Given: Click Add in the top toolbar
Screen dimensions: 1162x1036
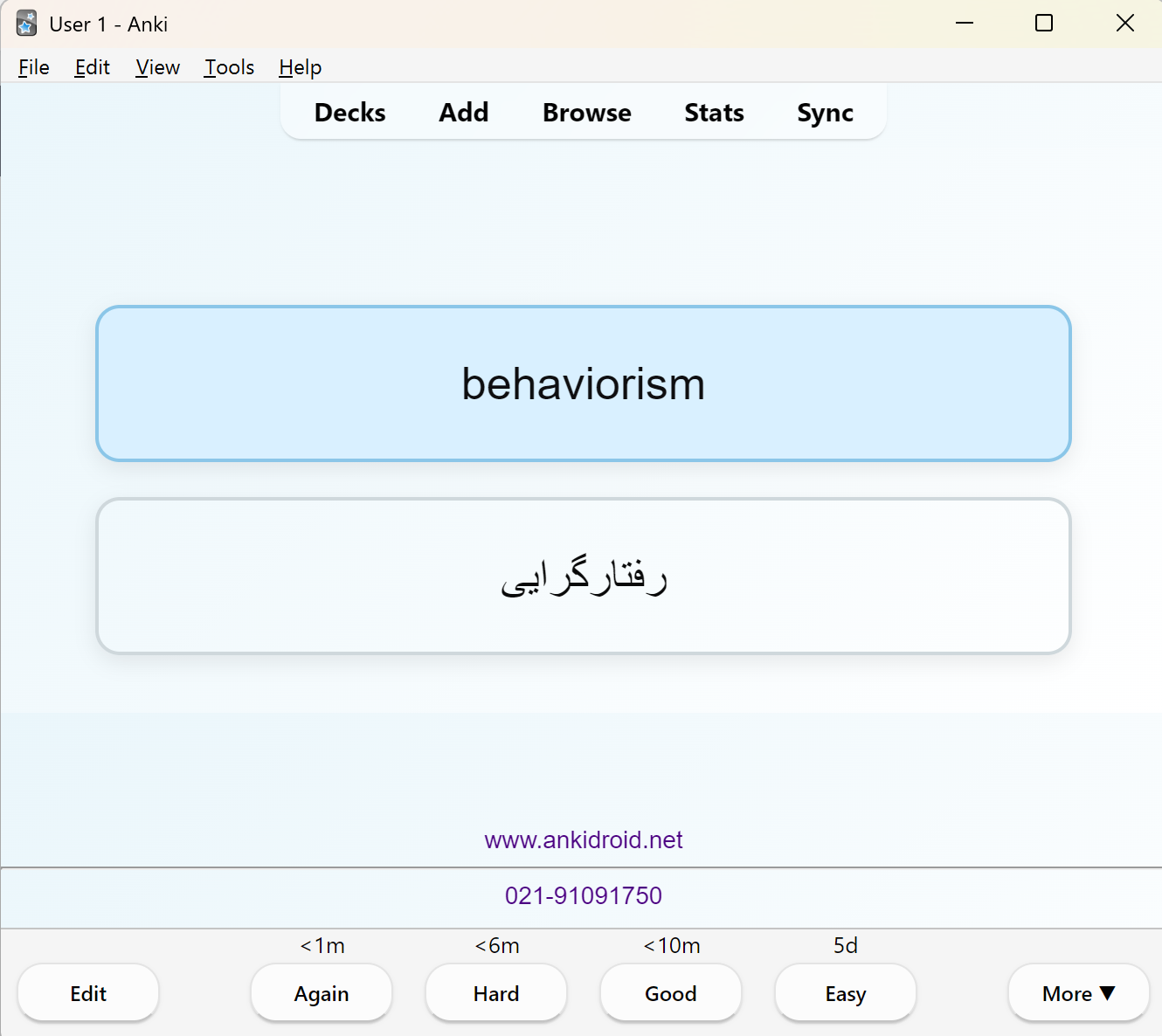Looking at the screenshot, I should (464, 113).
